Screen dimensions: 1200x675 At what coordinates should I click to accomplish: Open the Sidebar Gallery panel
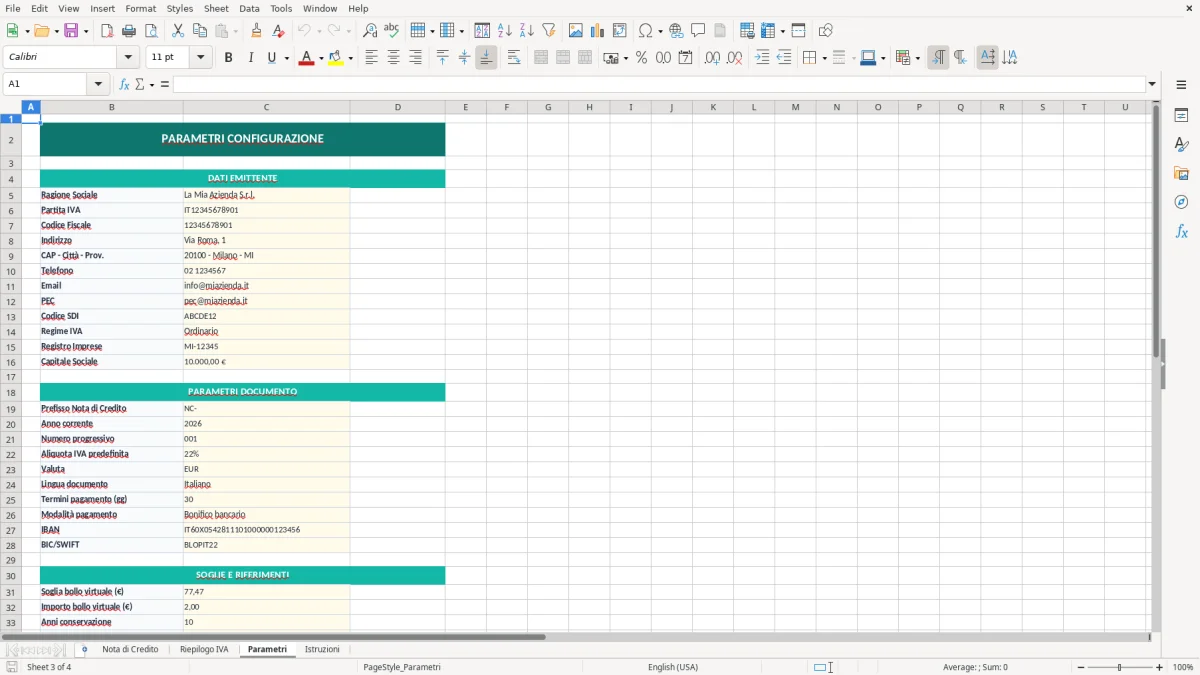pos(1181,174)
